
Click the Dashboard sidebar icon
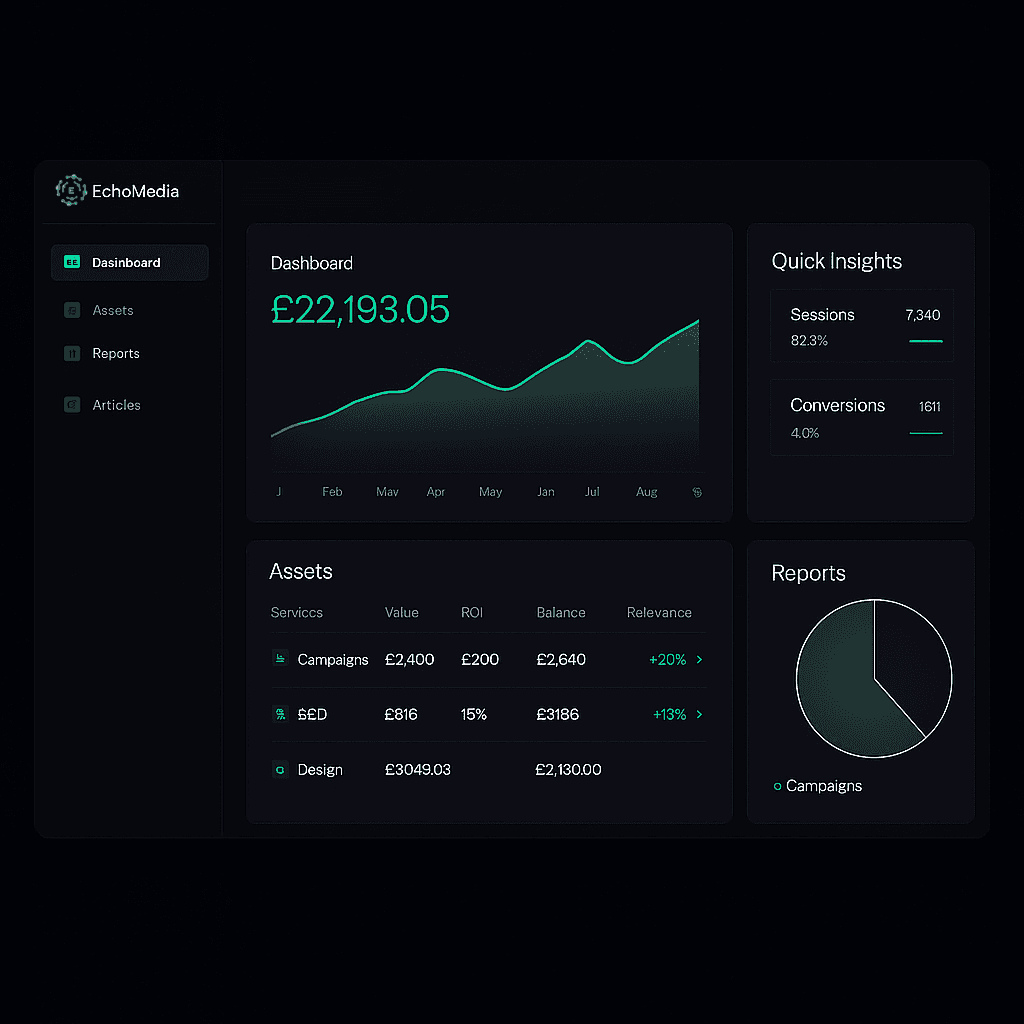click(x=72, y=262)
